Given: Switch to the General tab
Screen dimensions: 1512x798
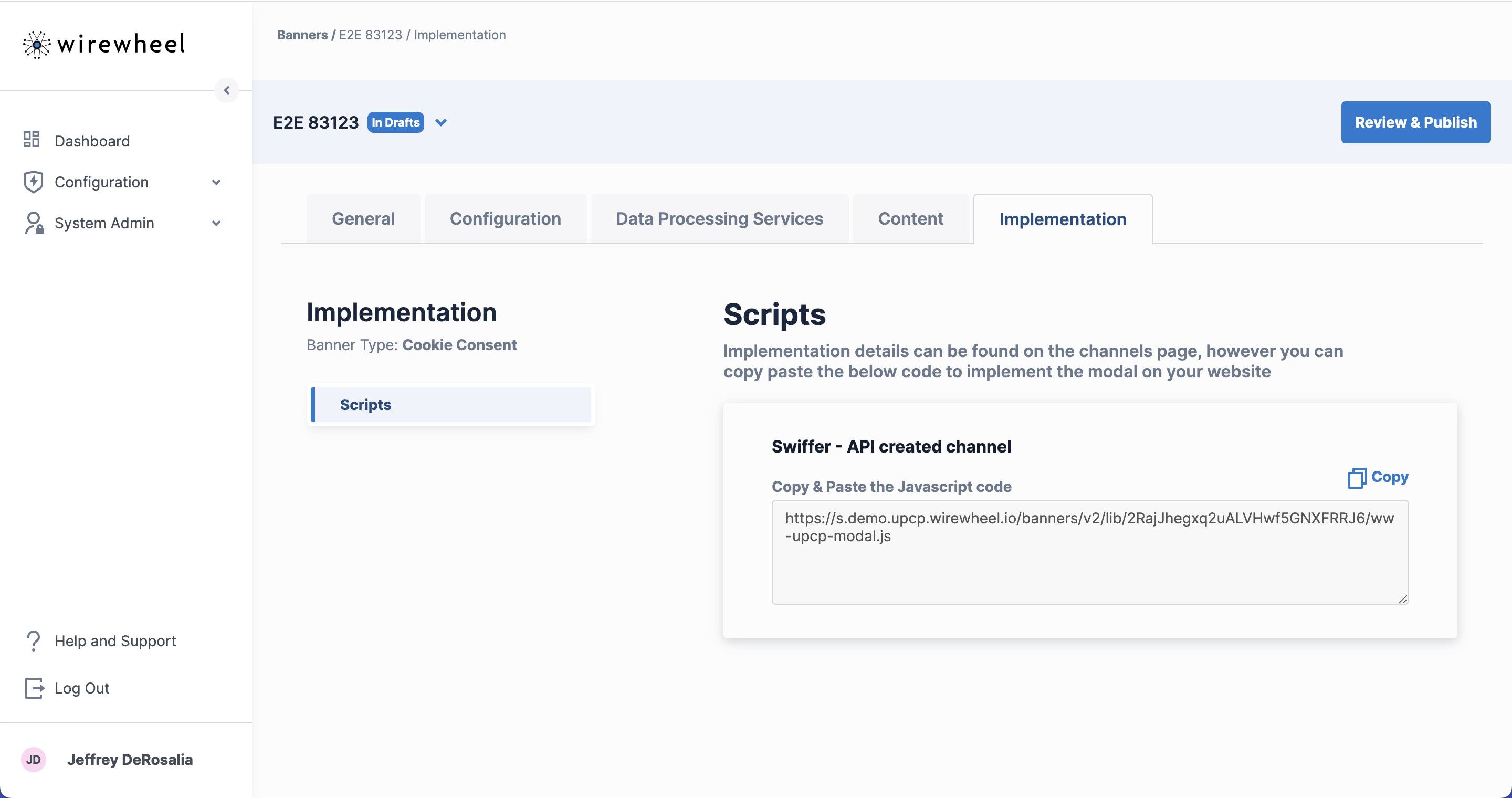Looking at the screenshot, I should [x=363, y=219].
